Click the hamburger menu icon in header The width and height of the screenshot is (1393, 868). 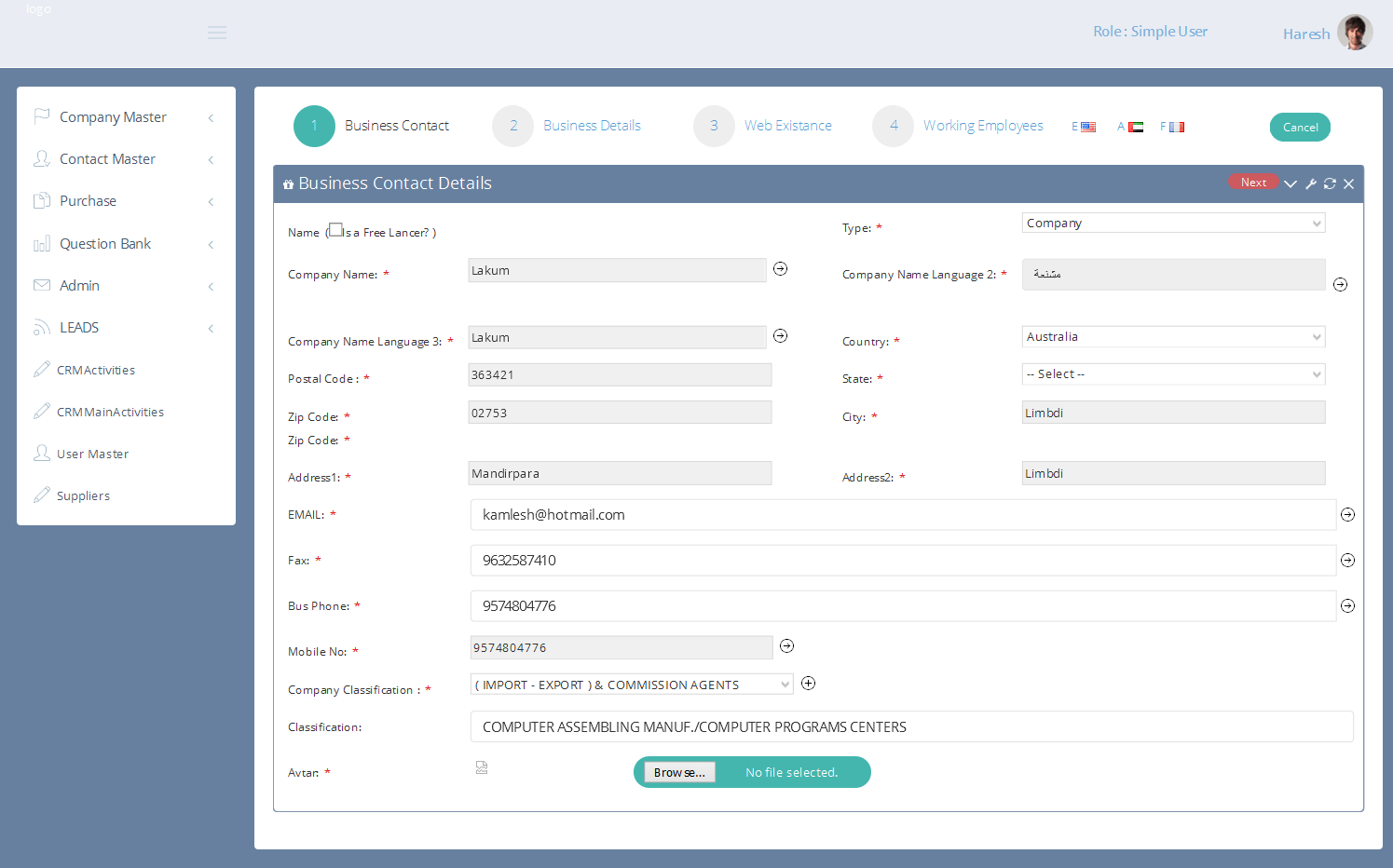tap(217, 34)
